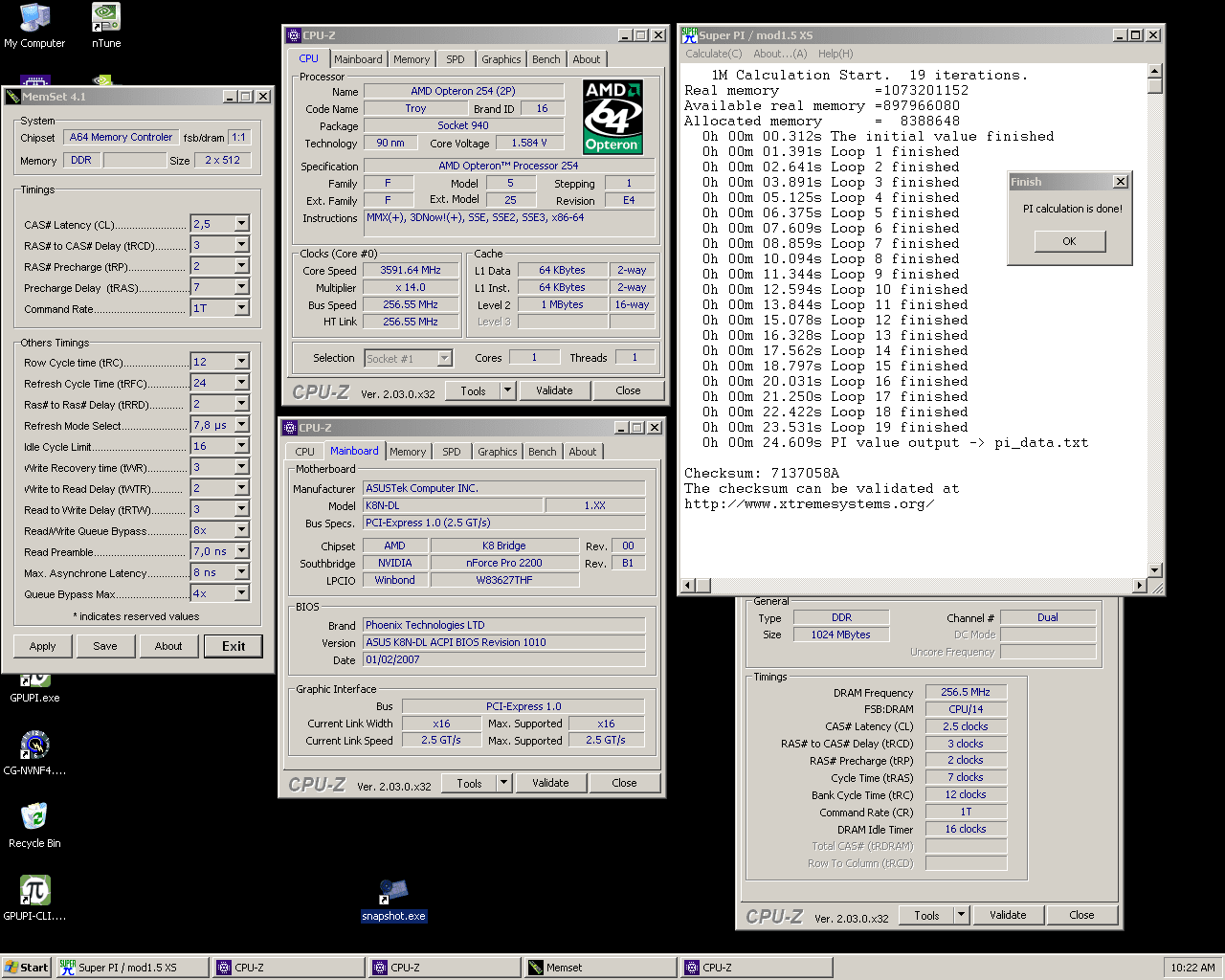Click Save button in MemSet
Viewport: 1225px width, 980px height.
click(105, 646)
